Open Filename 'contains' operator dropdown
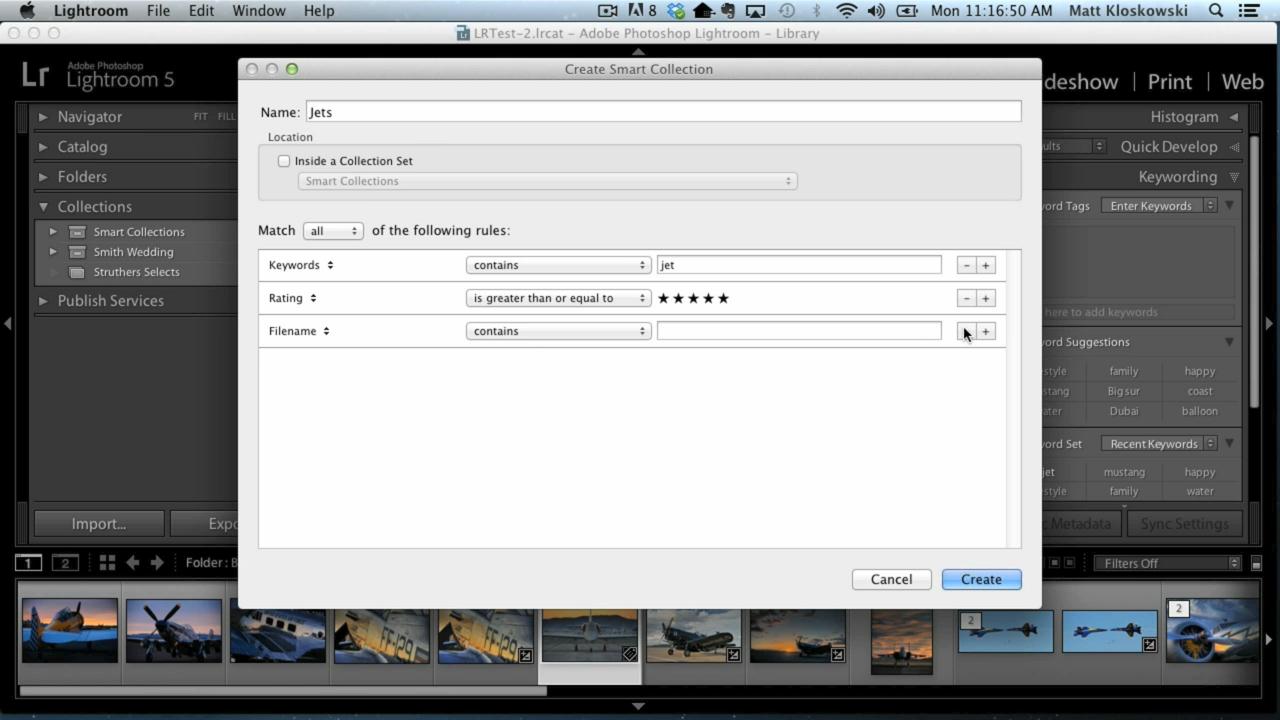 (558, 331)
